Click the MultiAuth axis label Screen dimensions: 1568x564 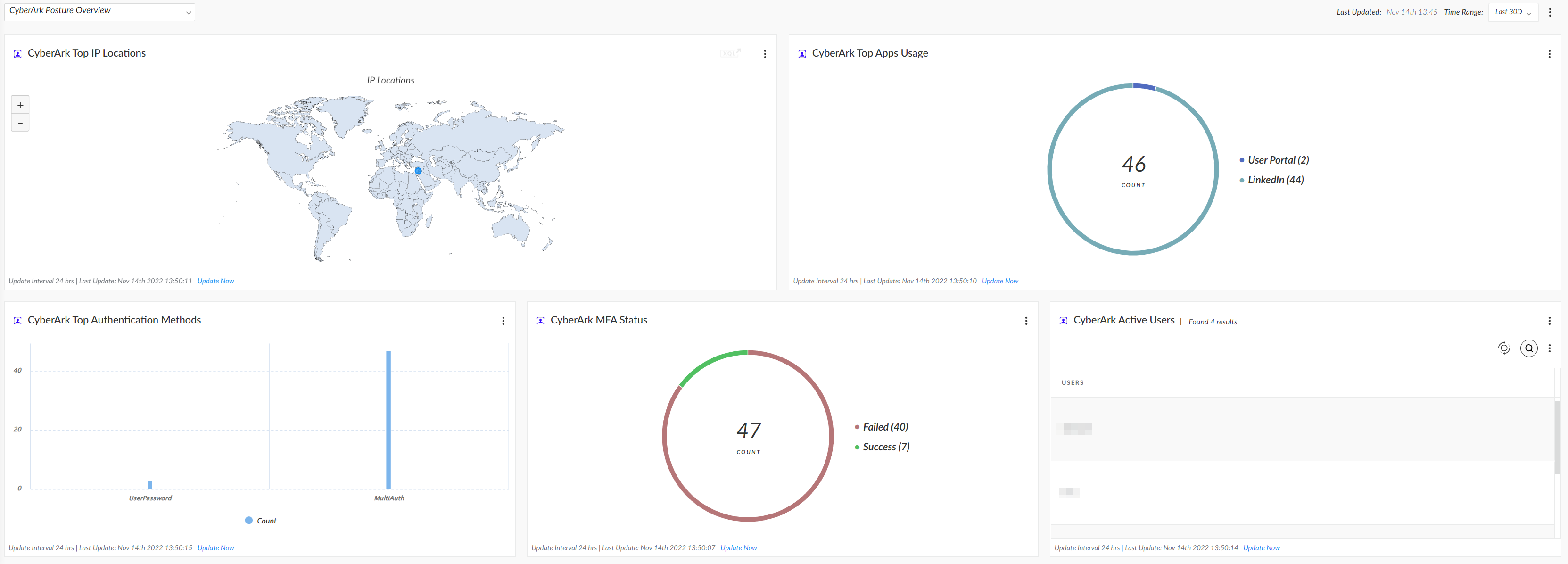pyautogui.click(x=389, y=498)
